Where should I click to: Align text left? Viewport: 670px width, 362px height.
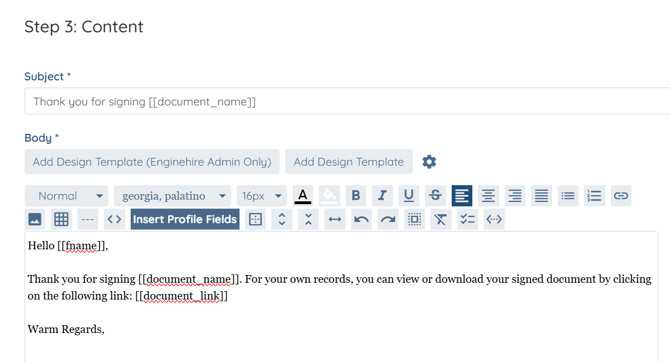[x=461, y=196]
